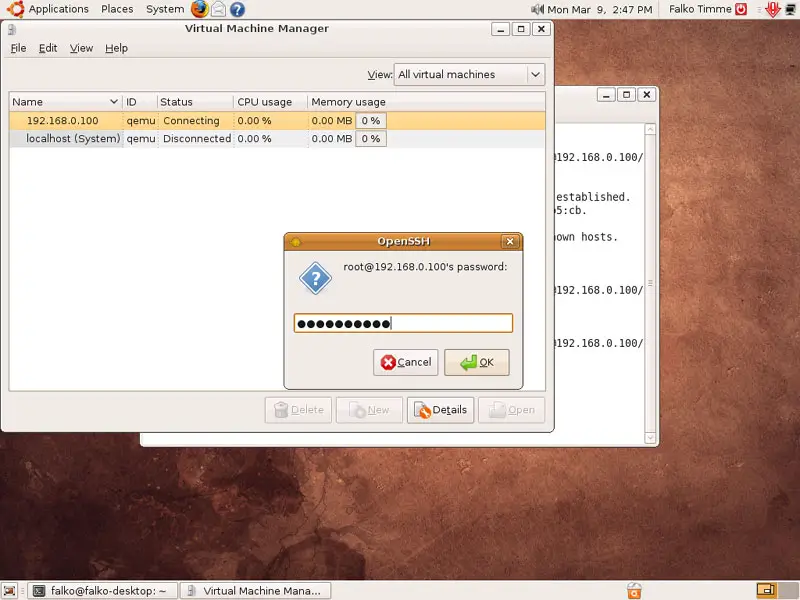This screenshot has height=600, width=800.
Task: Minimize the terminal window behind
Action: (606, 95)
